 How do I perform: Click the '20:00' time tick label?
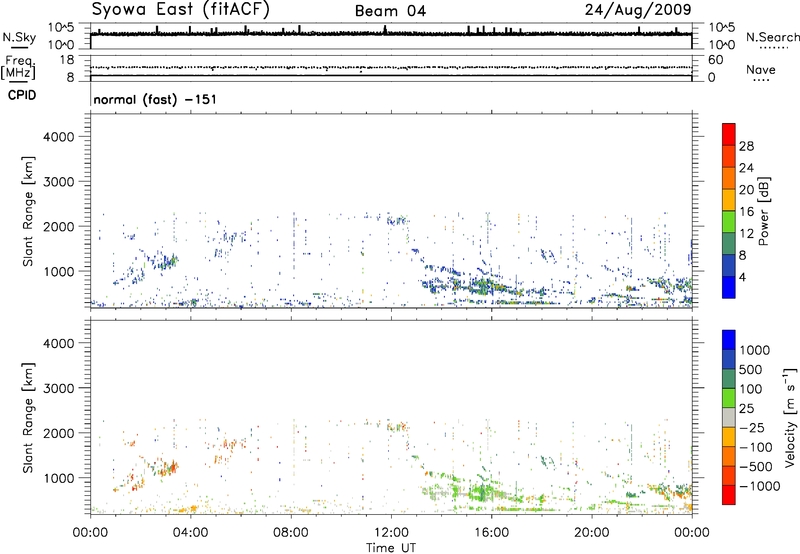click(591, 533)
